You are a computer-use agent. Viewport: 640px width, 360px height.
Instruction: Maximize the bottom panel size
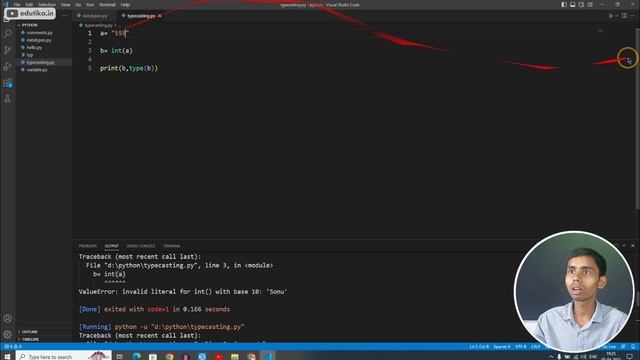pos(624,246)
